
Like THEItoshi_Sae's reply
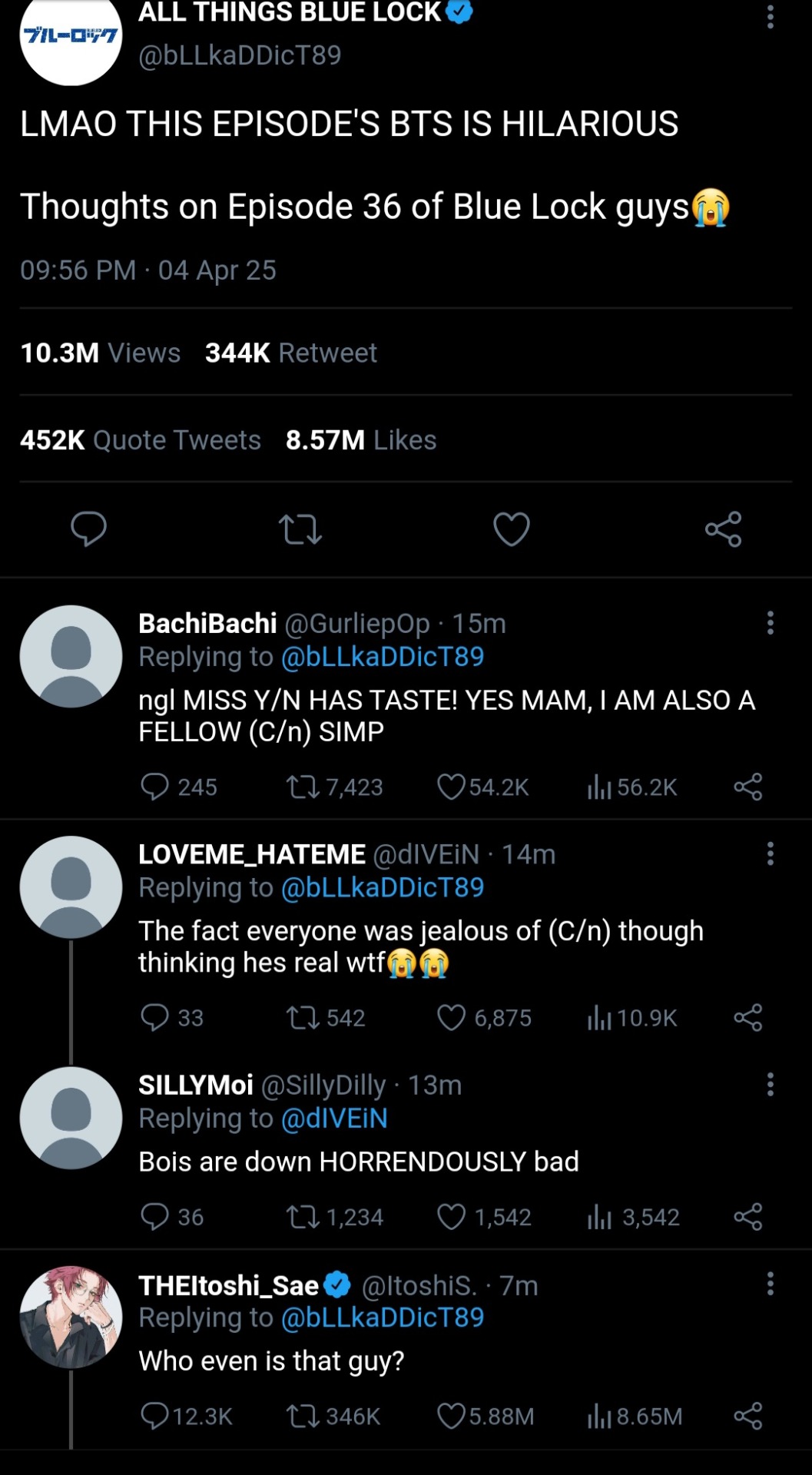pyautogui.click(x=452, y=1416)
